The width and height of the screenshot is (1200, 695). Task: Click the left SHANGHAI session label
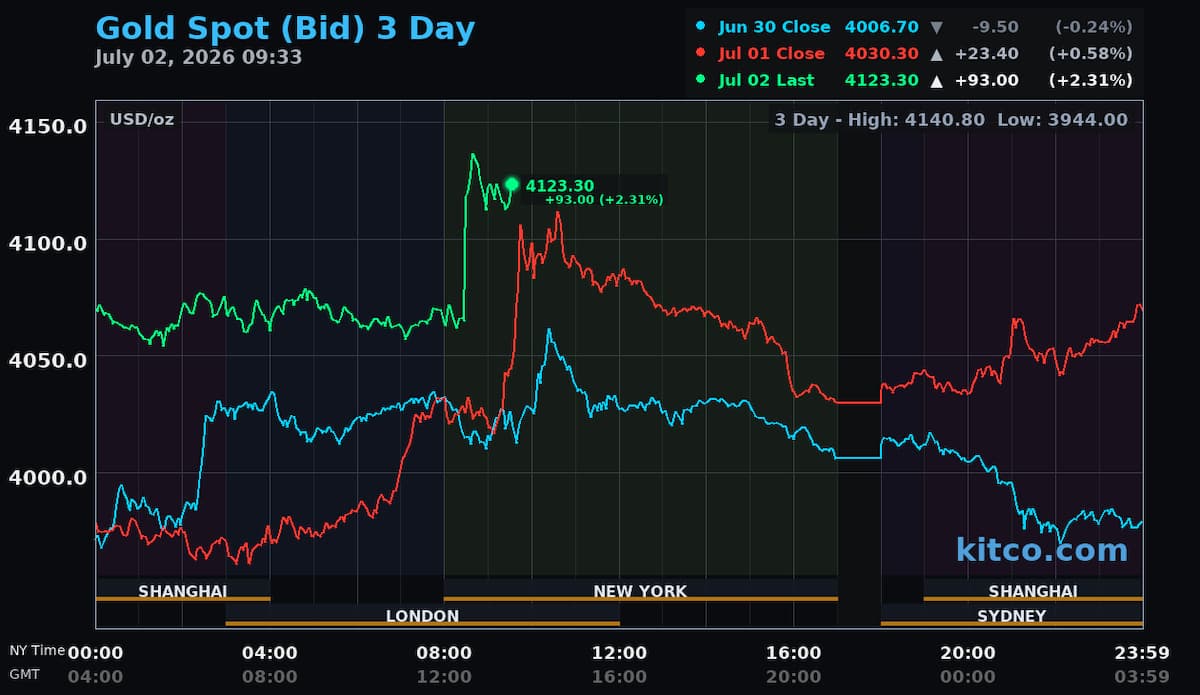pyautogui.click(x=183, y=591)
